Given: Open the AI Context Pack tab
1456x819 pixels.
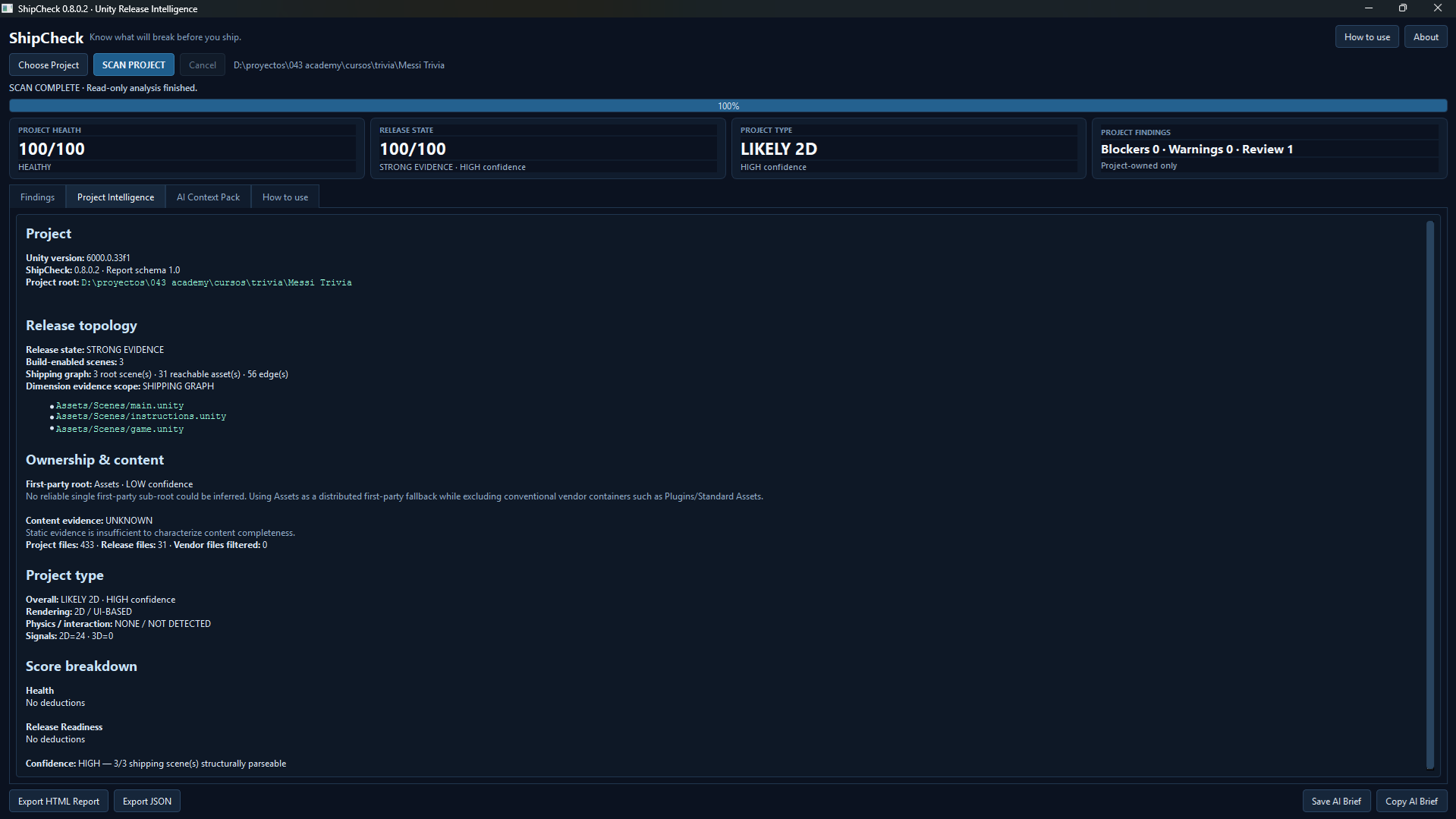Looking at the screenshot, I should point(208,197).
